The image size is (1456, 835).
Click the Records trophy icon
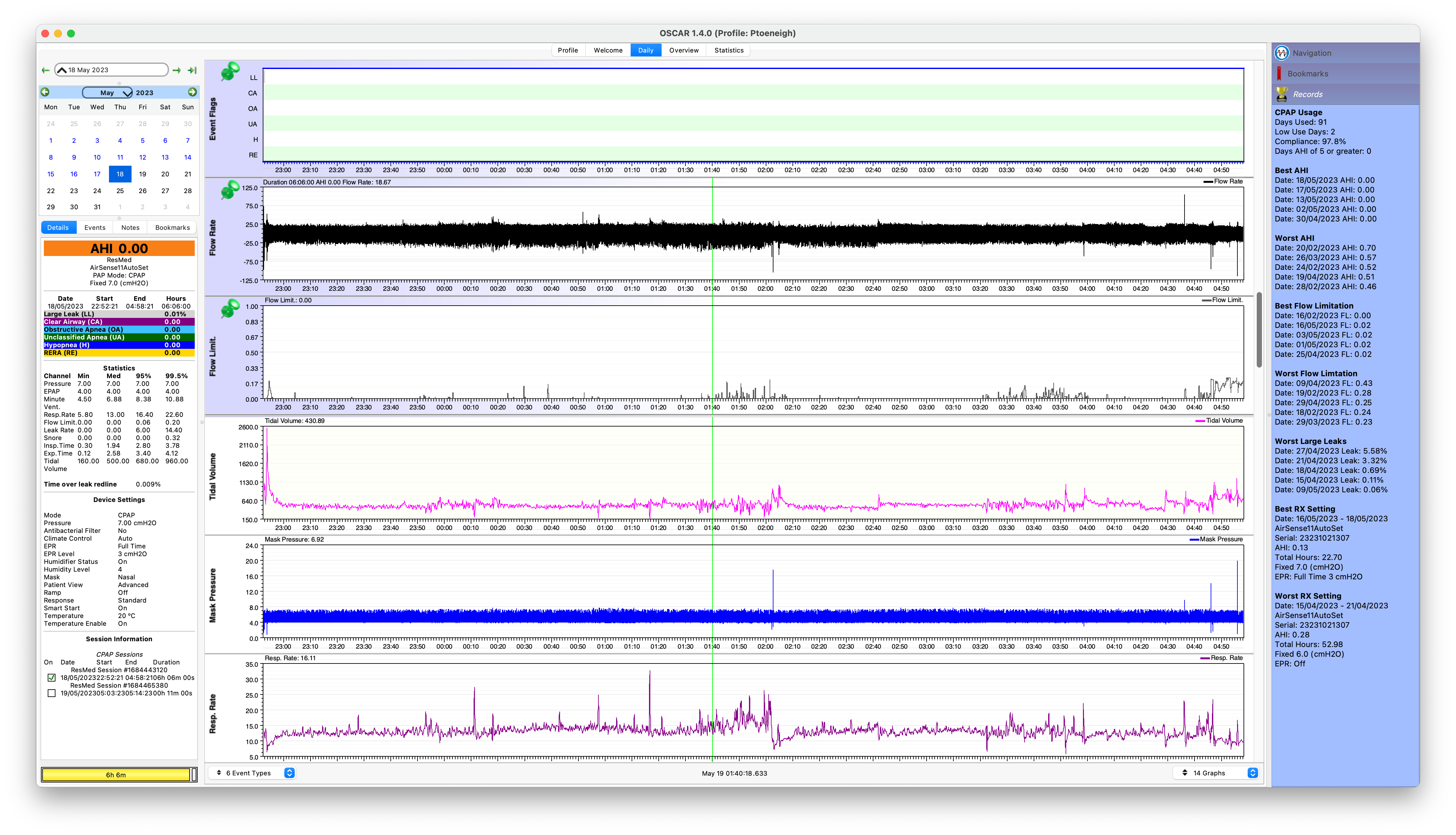click(1281, 94)
